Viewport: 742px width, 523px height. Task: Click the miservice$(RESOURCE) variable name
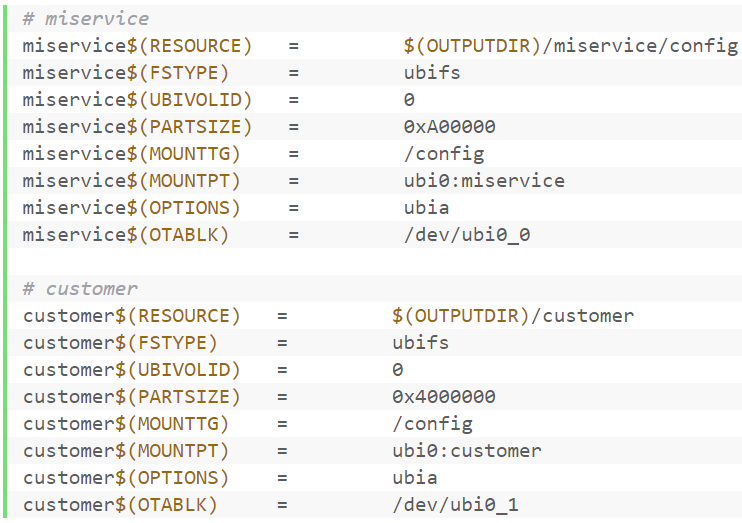point(137,46)
